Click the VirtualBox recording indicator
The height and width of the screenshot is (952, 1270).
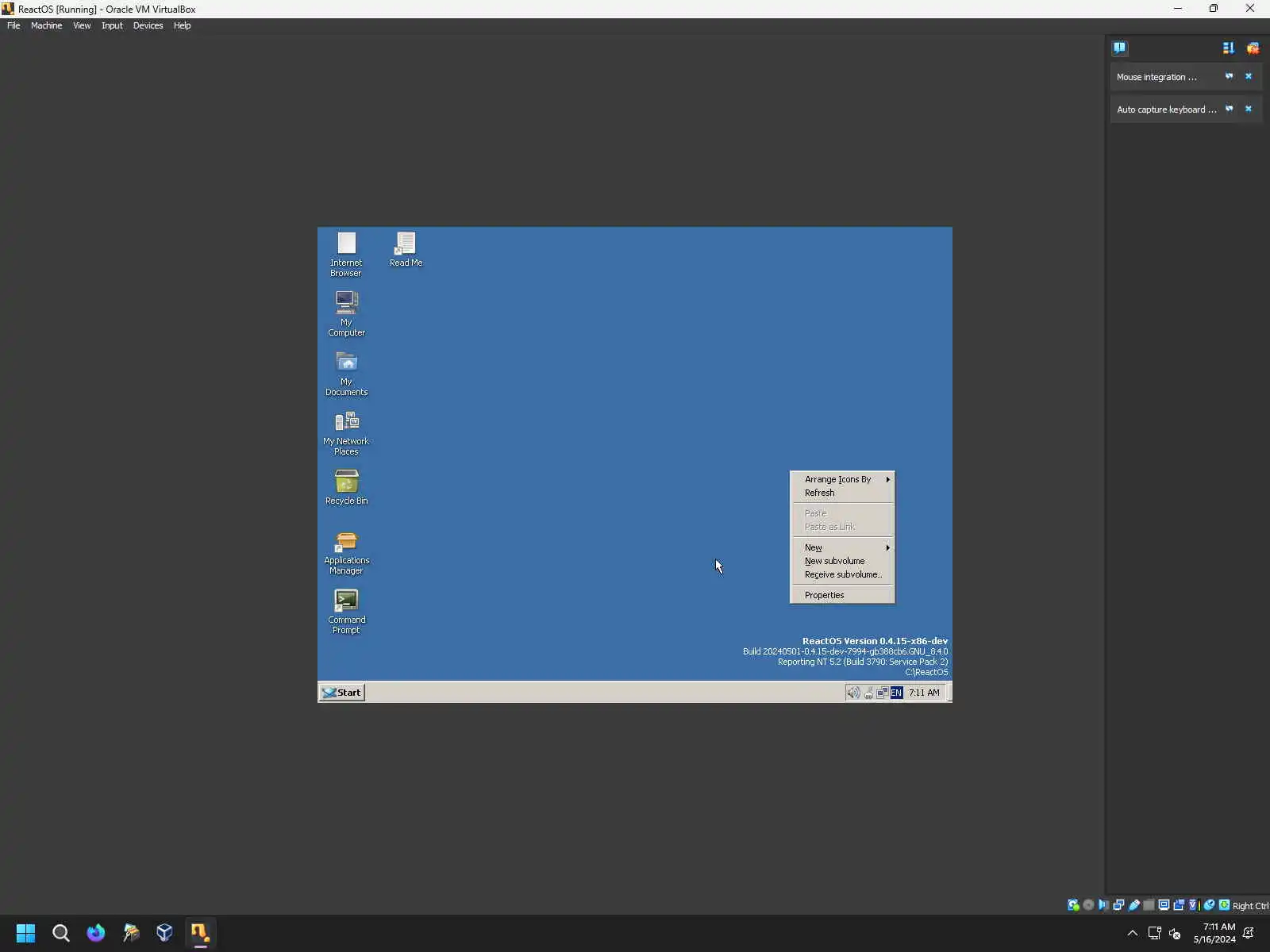click(1179, 905)
